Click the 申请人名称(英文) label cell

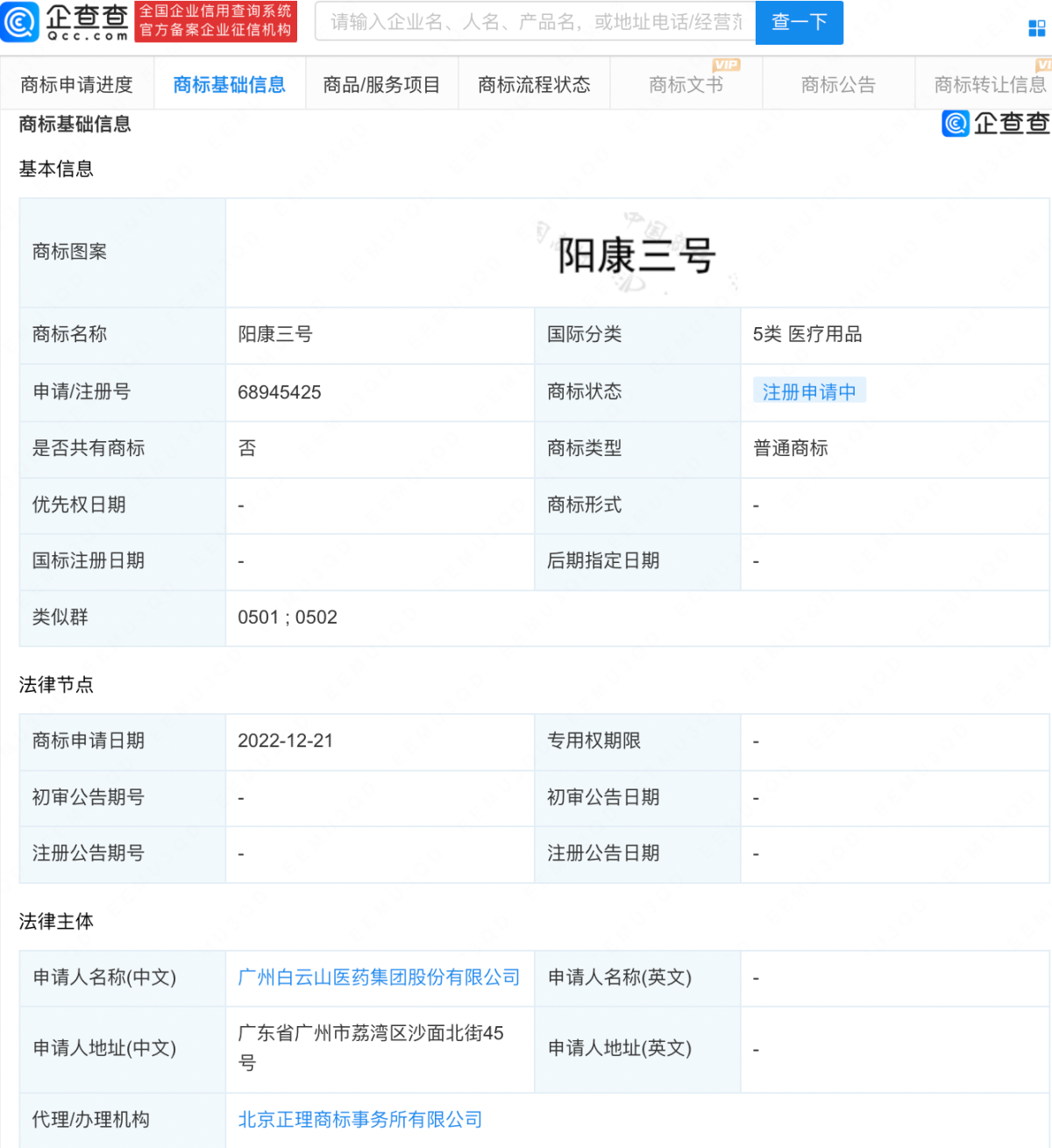tap(637, 978)
